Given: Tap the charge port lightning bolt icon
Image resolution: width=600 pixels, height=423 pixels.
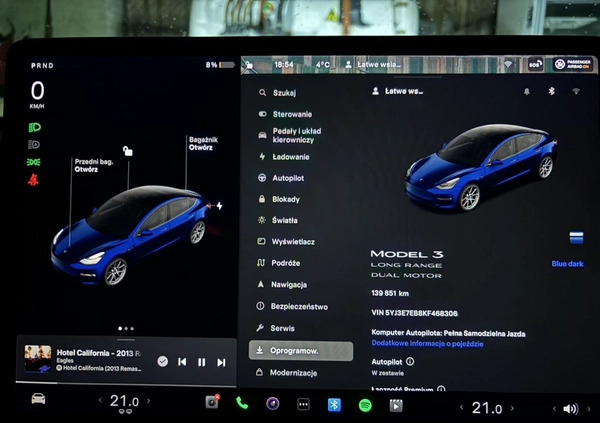Looking at the screenshot, I should 219,206.
